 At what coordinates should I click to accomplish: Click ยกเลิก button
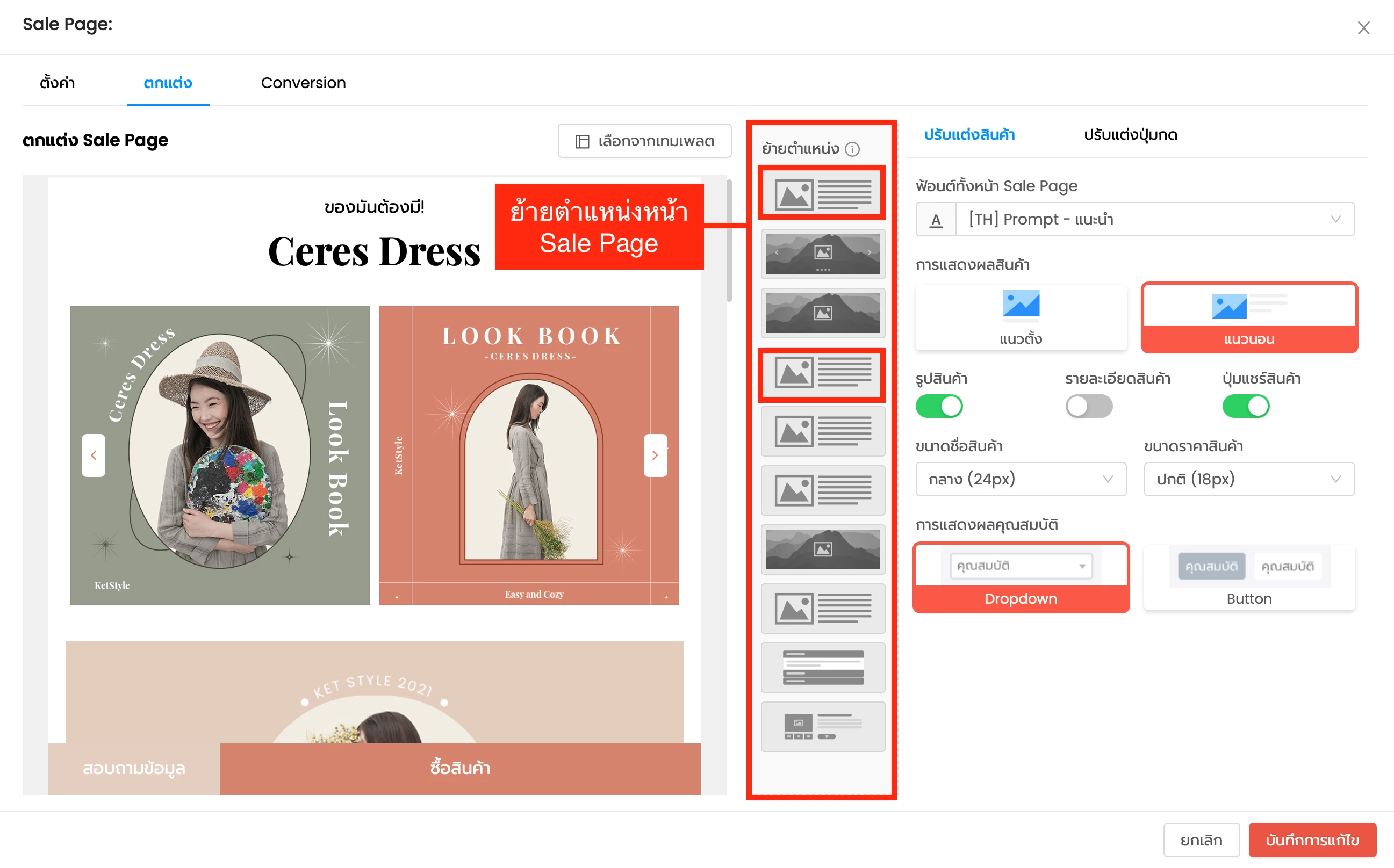(x=1201, y=840)
